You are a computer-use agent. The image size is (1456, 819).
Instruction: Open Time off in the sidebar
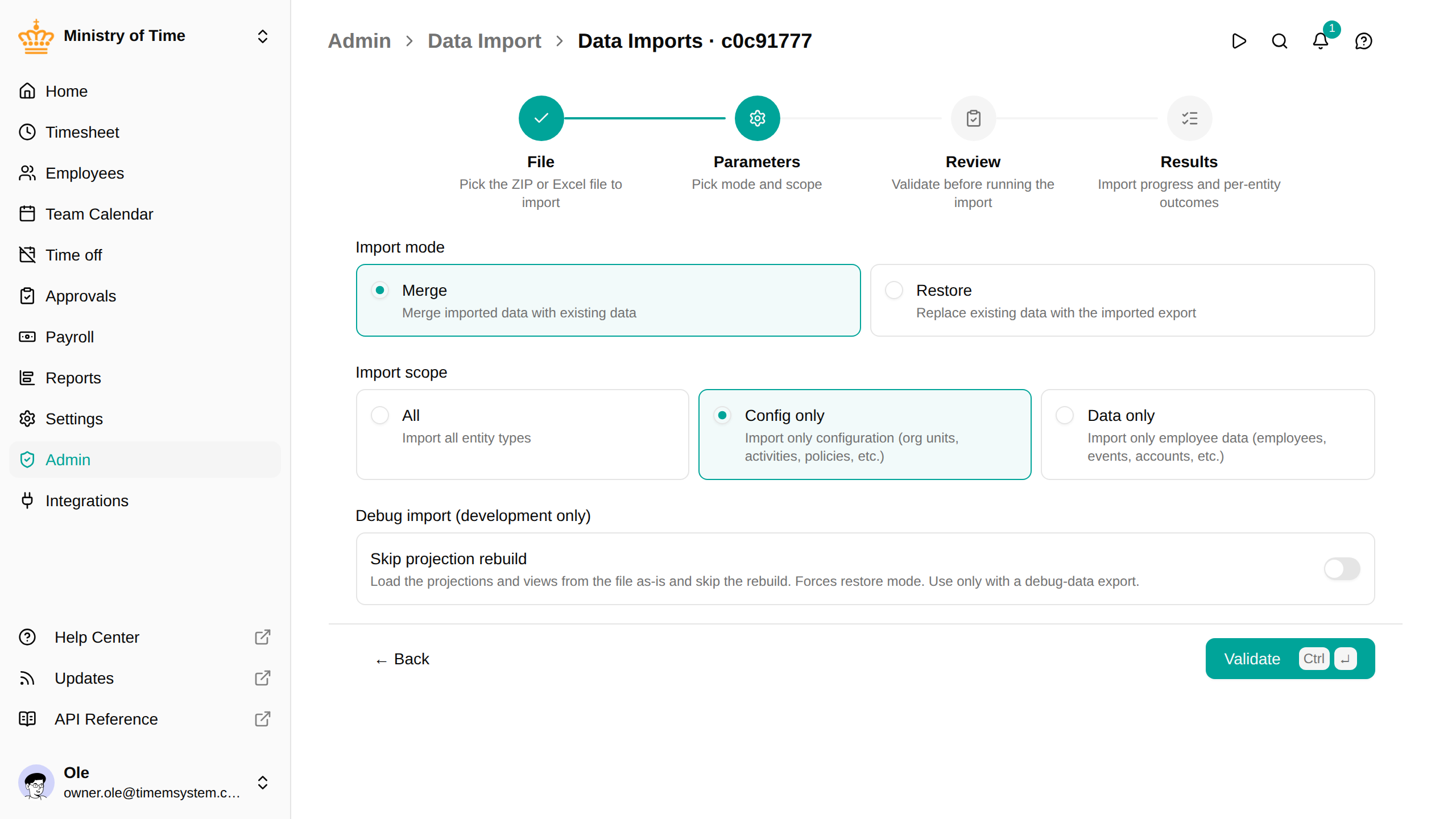coord(145,255)
